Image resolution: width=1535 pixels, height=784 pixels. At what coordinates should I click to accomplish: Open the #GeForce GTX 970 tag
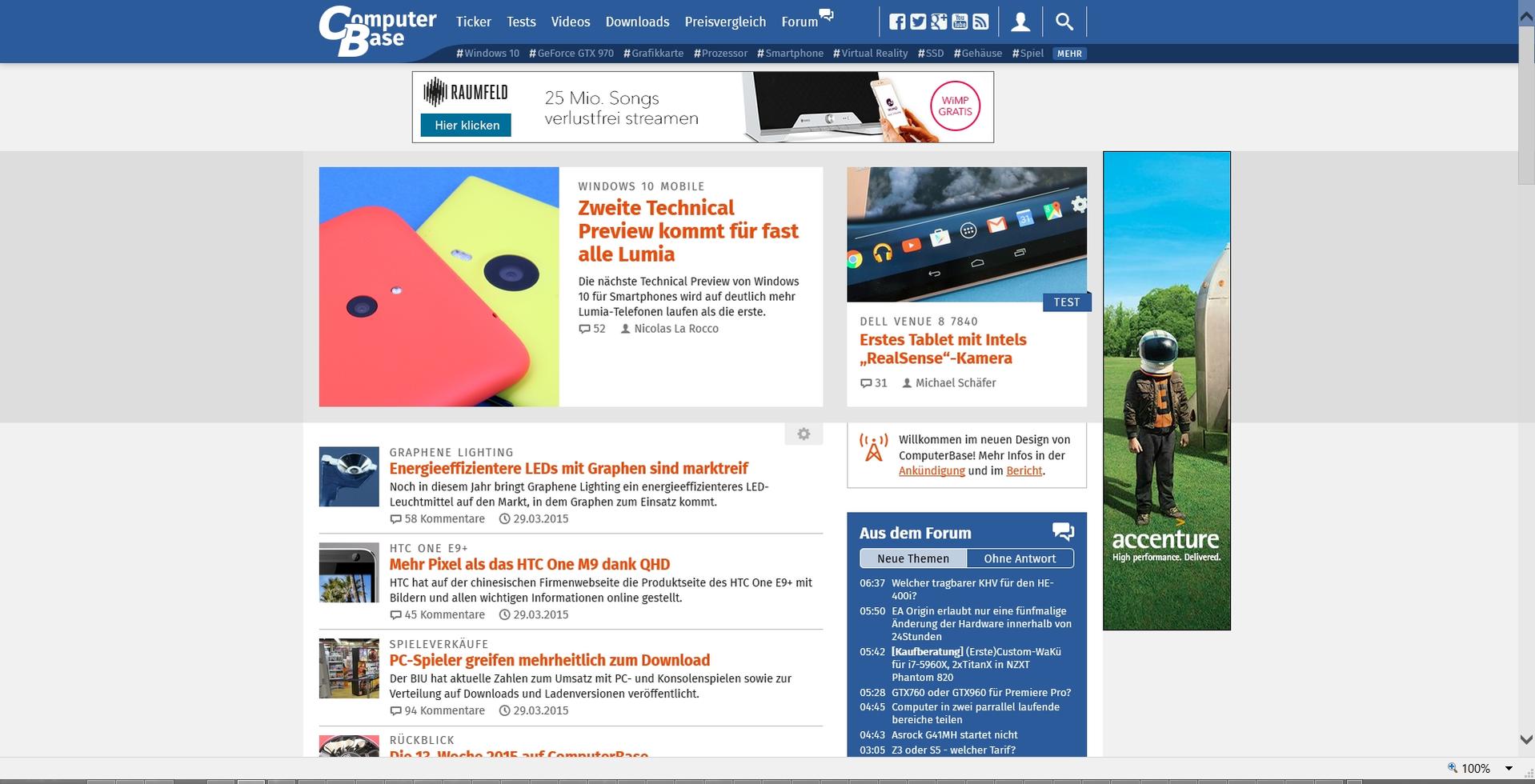(x=571, y=54)
